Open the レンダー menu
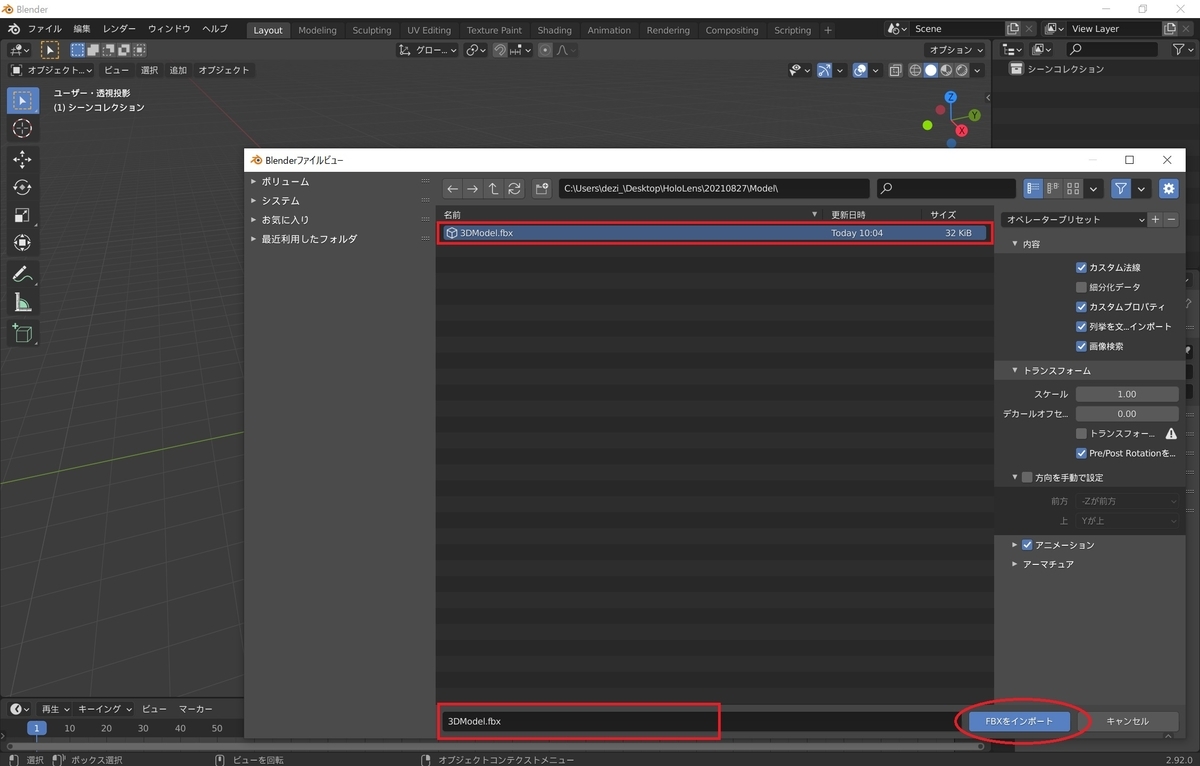This screenshot has width=1200, height=766. pyautogui.click(x=119, y=29)
